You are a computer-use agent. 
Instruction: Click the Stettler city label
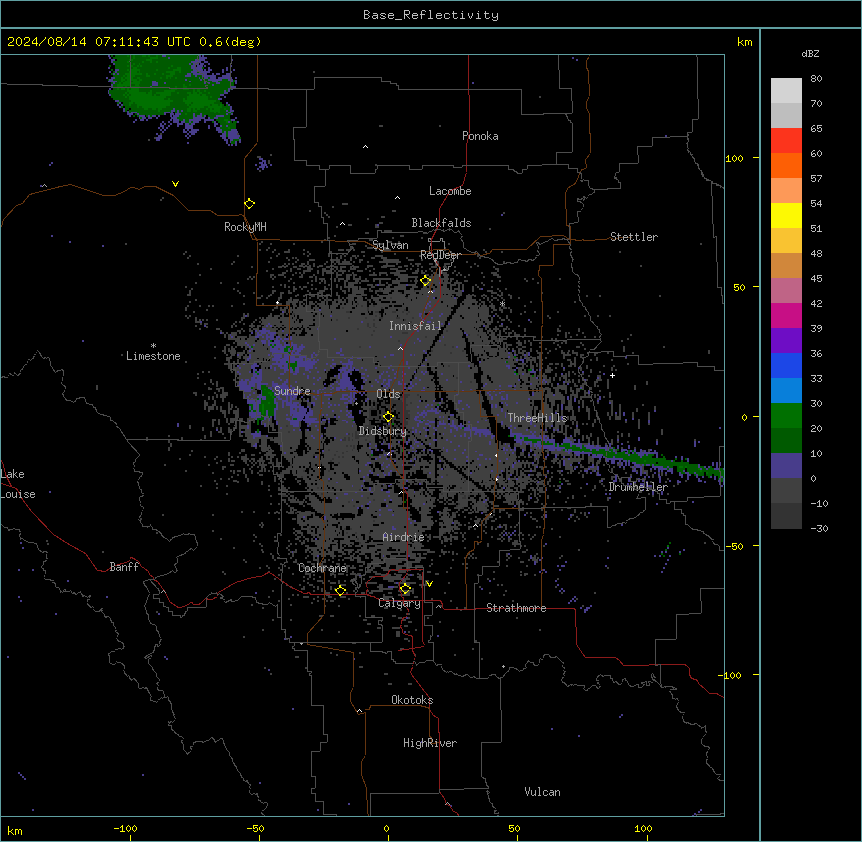[634, 237]
